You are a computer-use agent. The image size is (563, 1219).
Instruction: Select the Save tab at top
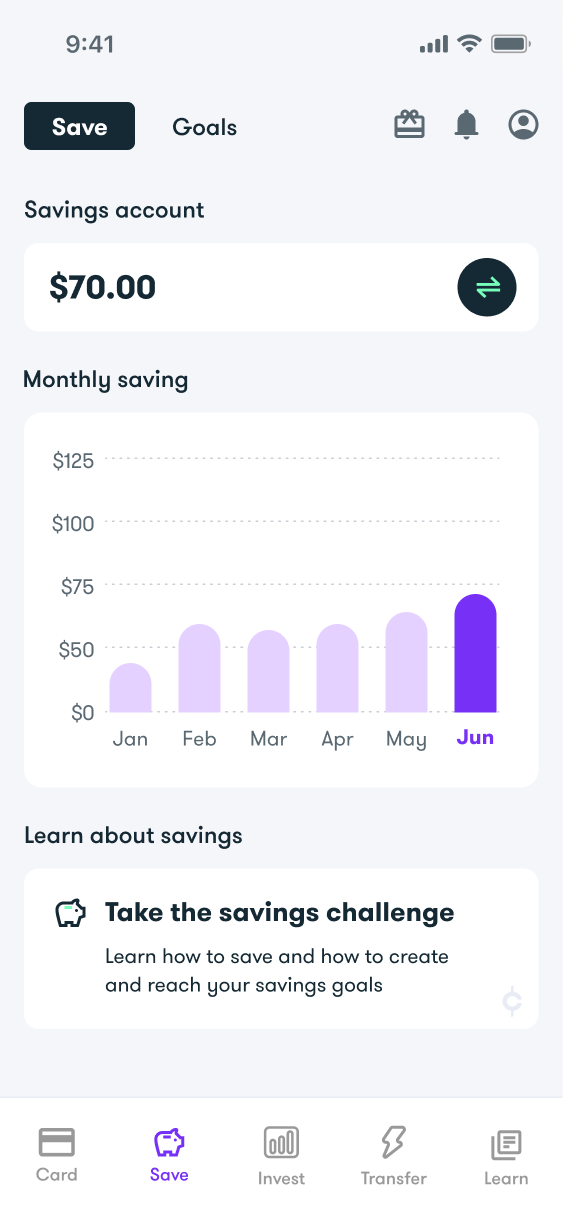point(79,127)
